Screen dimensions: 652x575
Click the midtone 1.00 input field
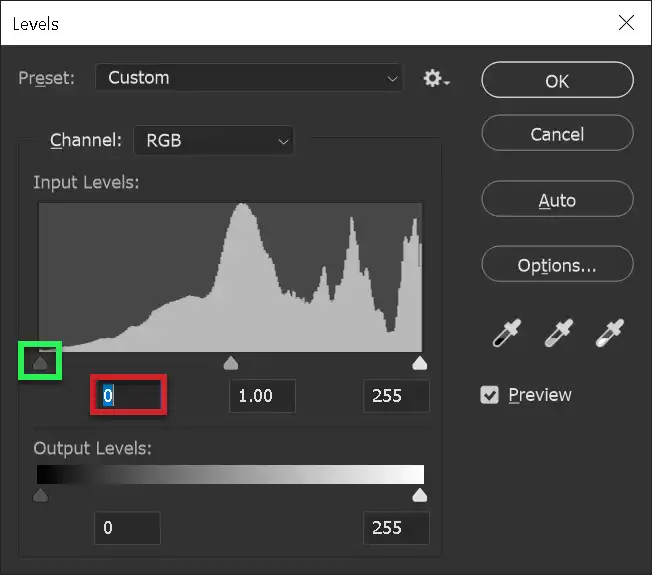263,396
